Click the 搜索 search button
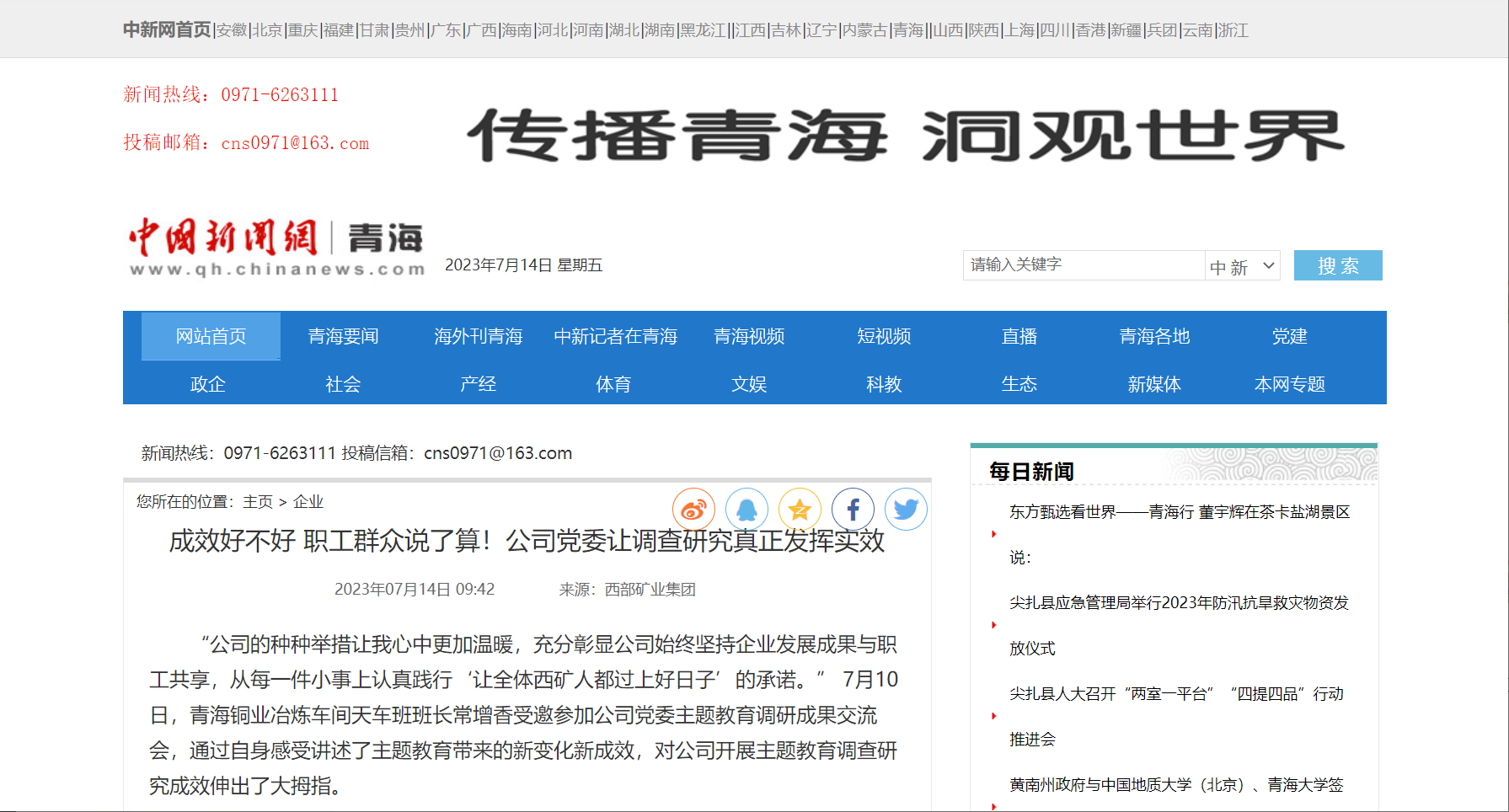1509x812 pixels. [1337, 266]
